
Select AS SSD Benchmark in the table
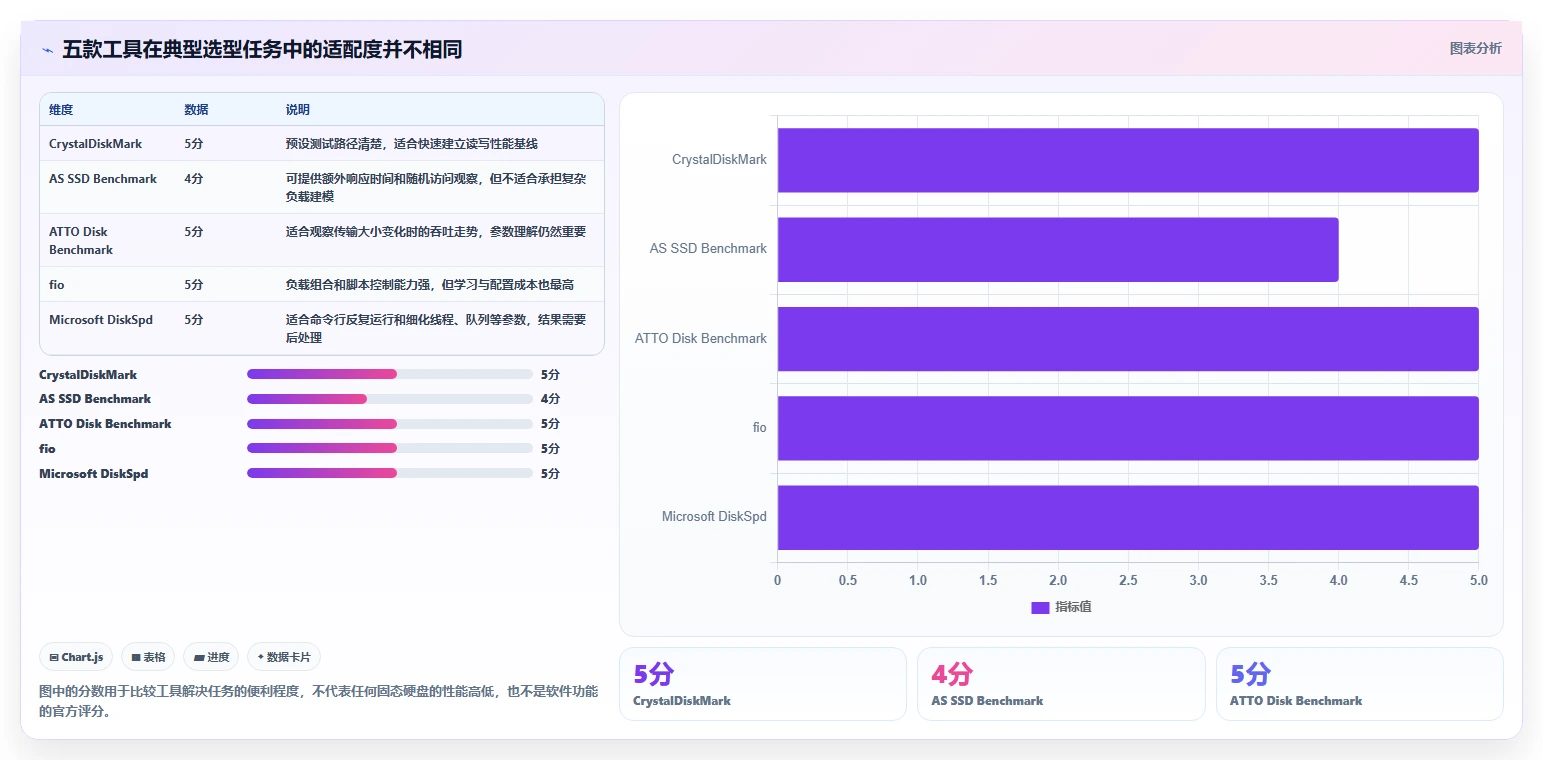click(103, 179)
